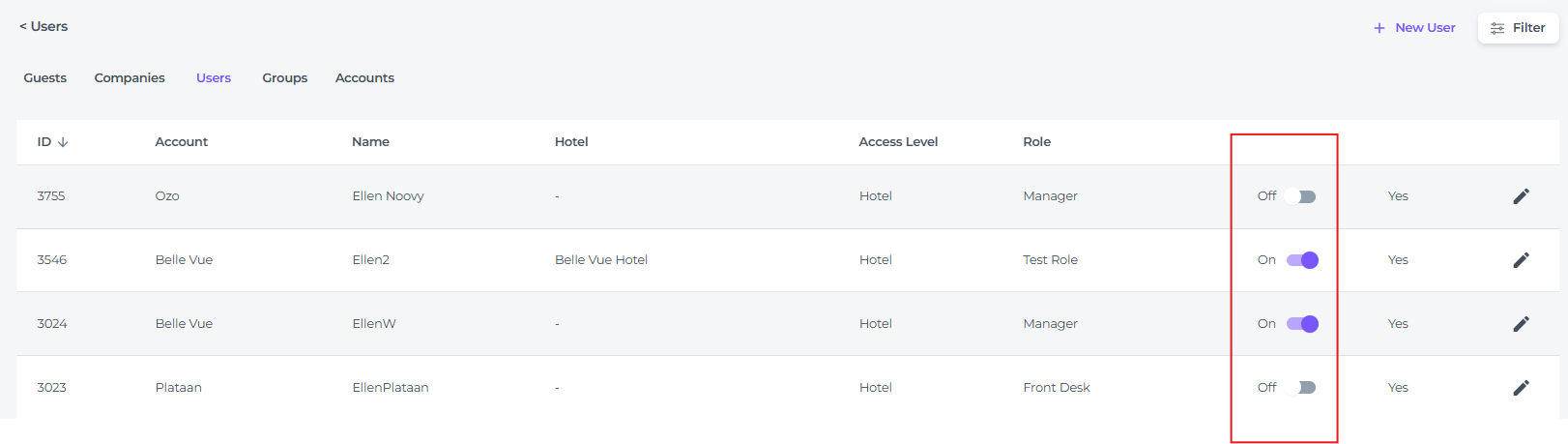Click the Account column header
1568x444 pixels.
pyautogui.click(x=182, y=142)
